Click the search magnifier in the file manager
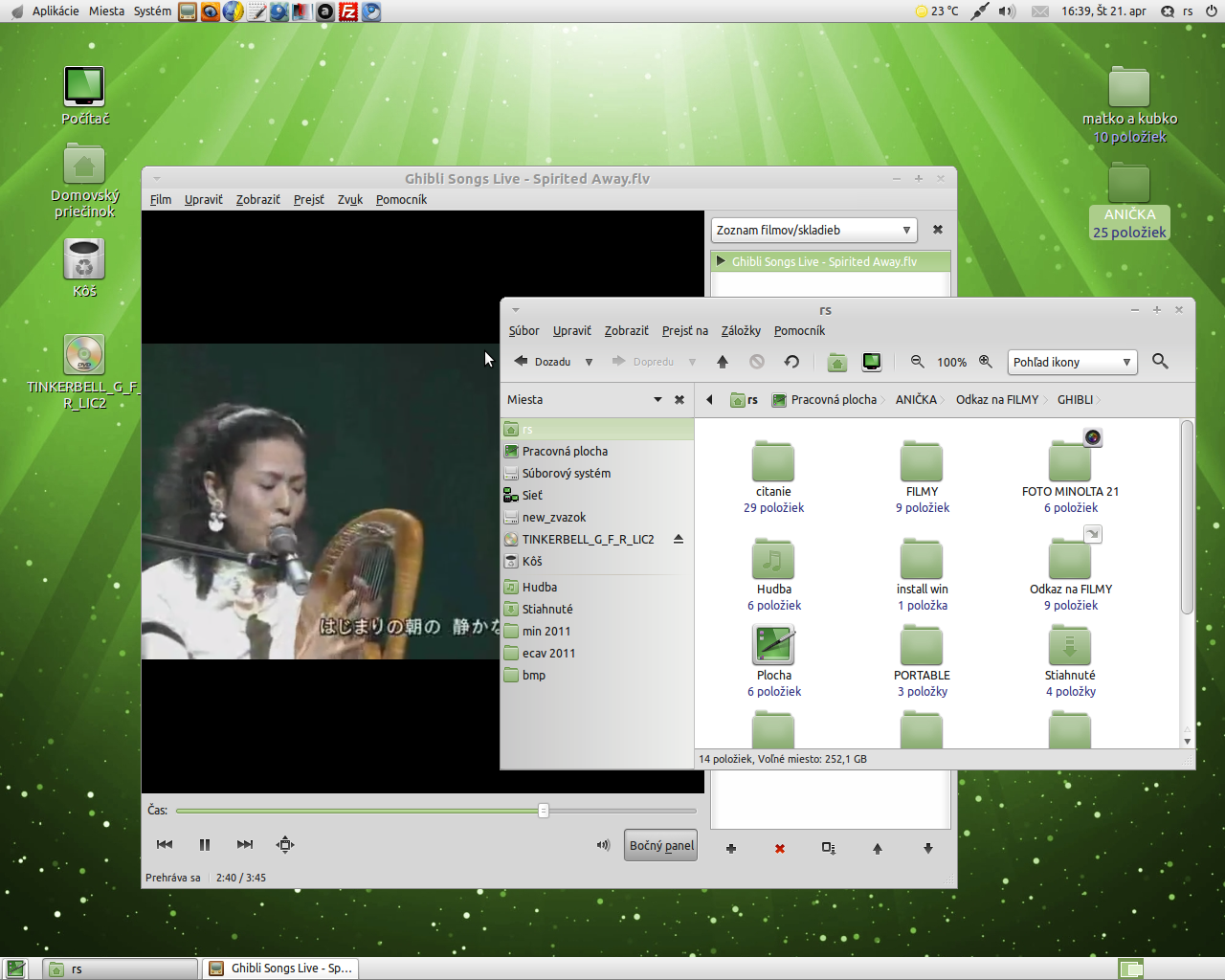 coord(1160,362)
